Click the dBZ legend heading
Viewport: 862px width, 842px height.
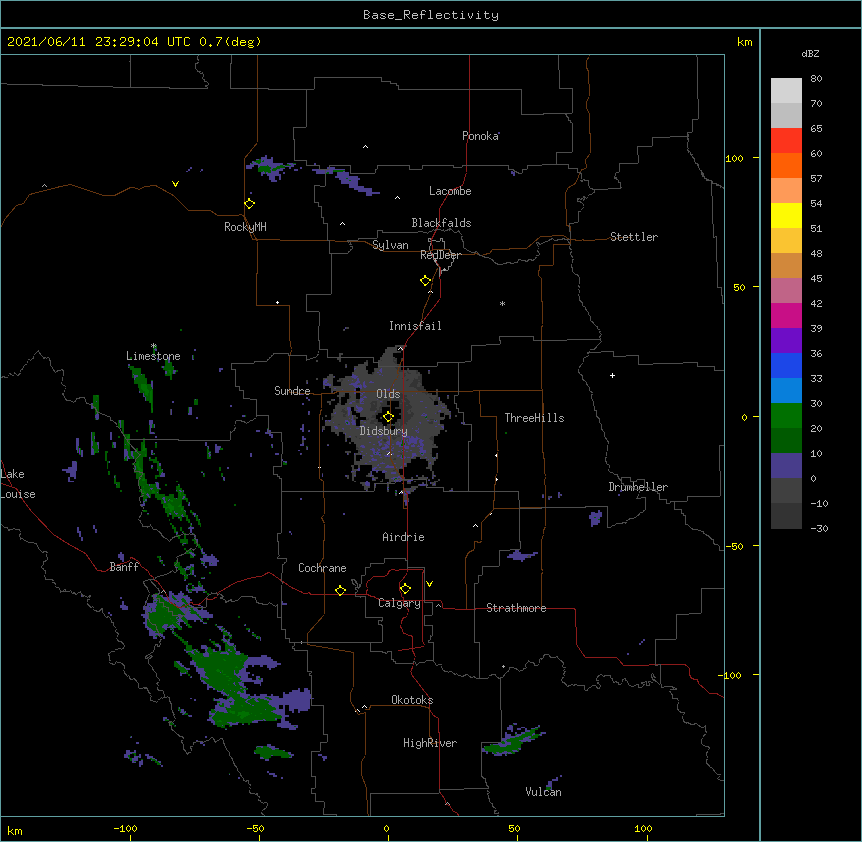(x=810, y=54)
